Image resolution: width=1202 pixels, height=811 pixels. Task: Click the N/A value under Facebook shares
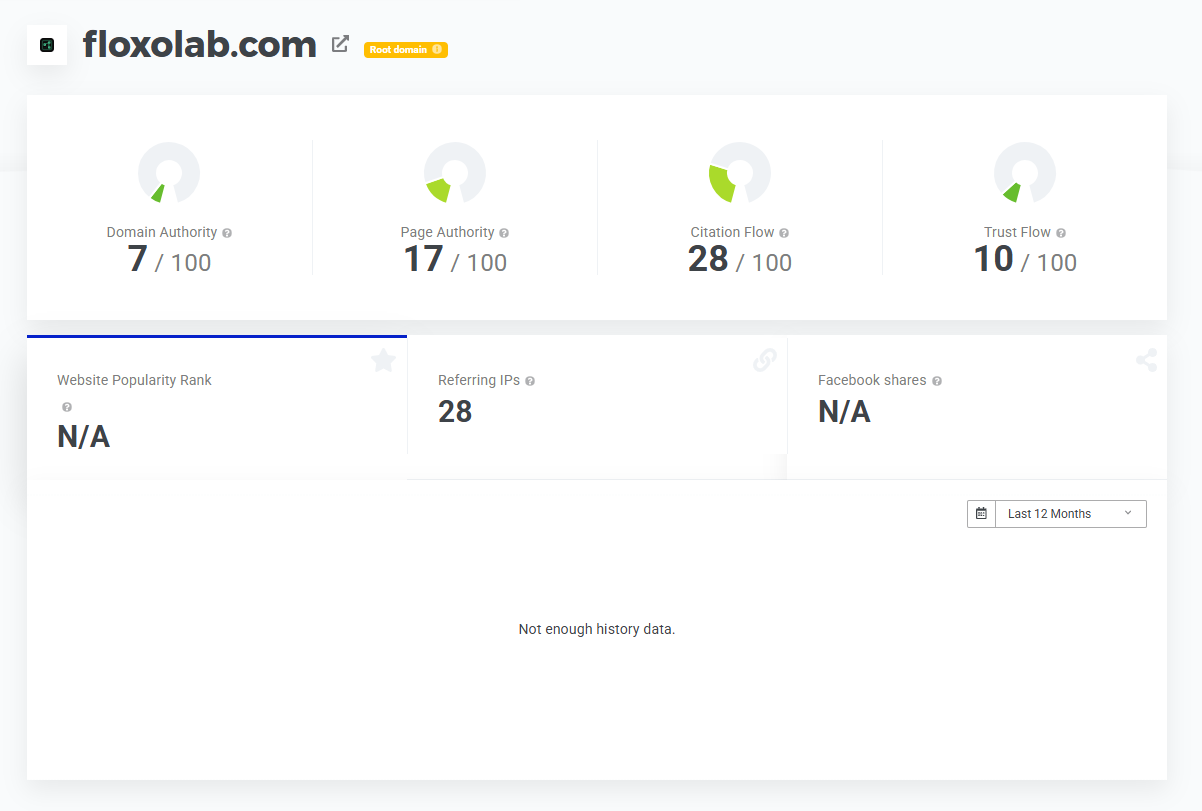click(844, 411)
